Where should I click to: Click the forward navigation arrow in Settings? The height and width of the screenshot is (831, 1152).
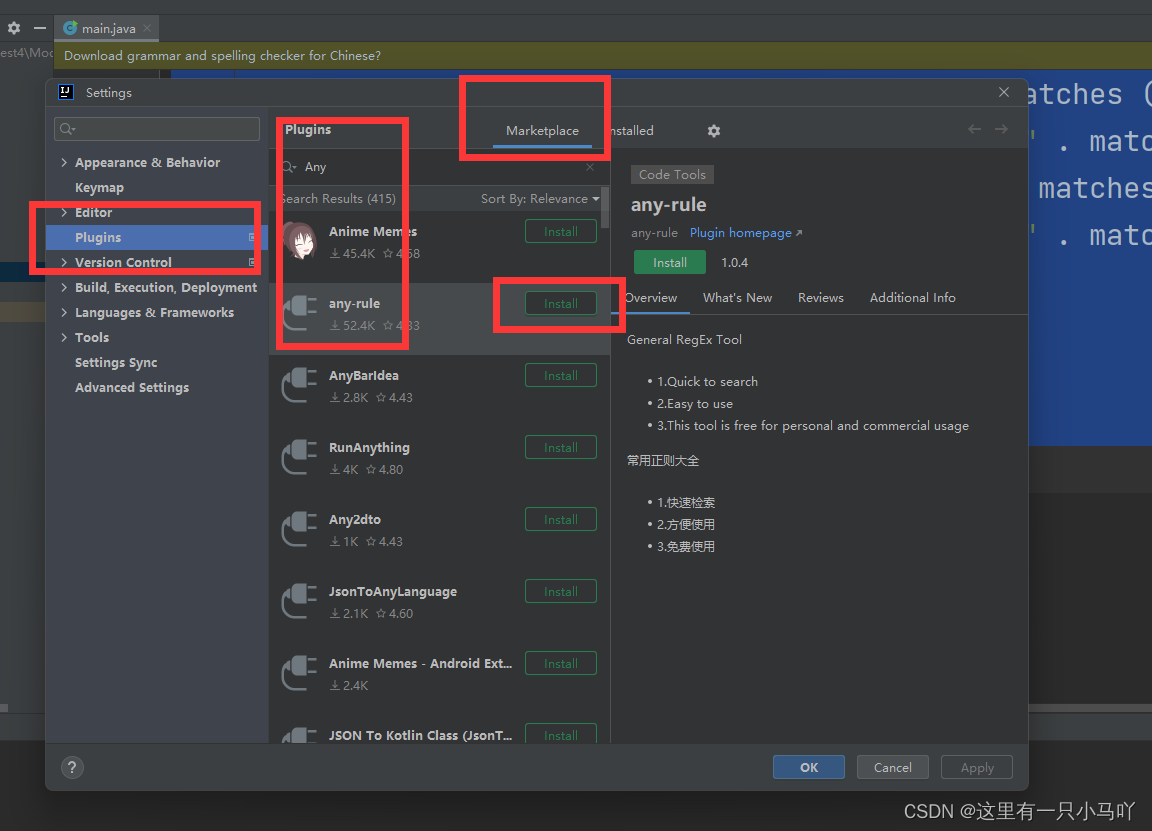1001,129
